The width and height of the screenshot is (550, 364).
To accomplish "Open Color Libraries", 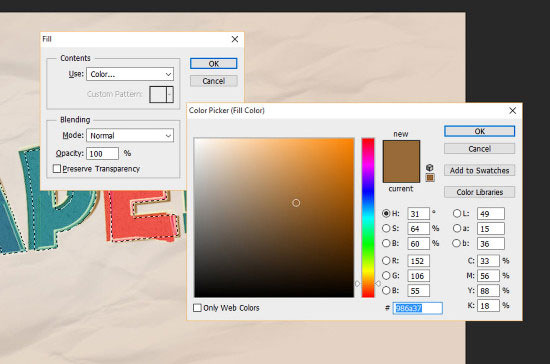I will pos(479,192).
